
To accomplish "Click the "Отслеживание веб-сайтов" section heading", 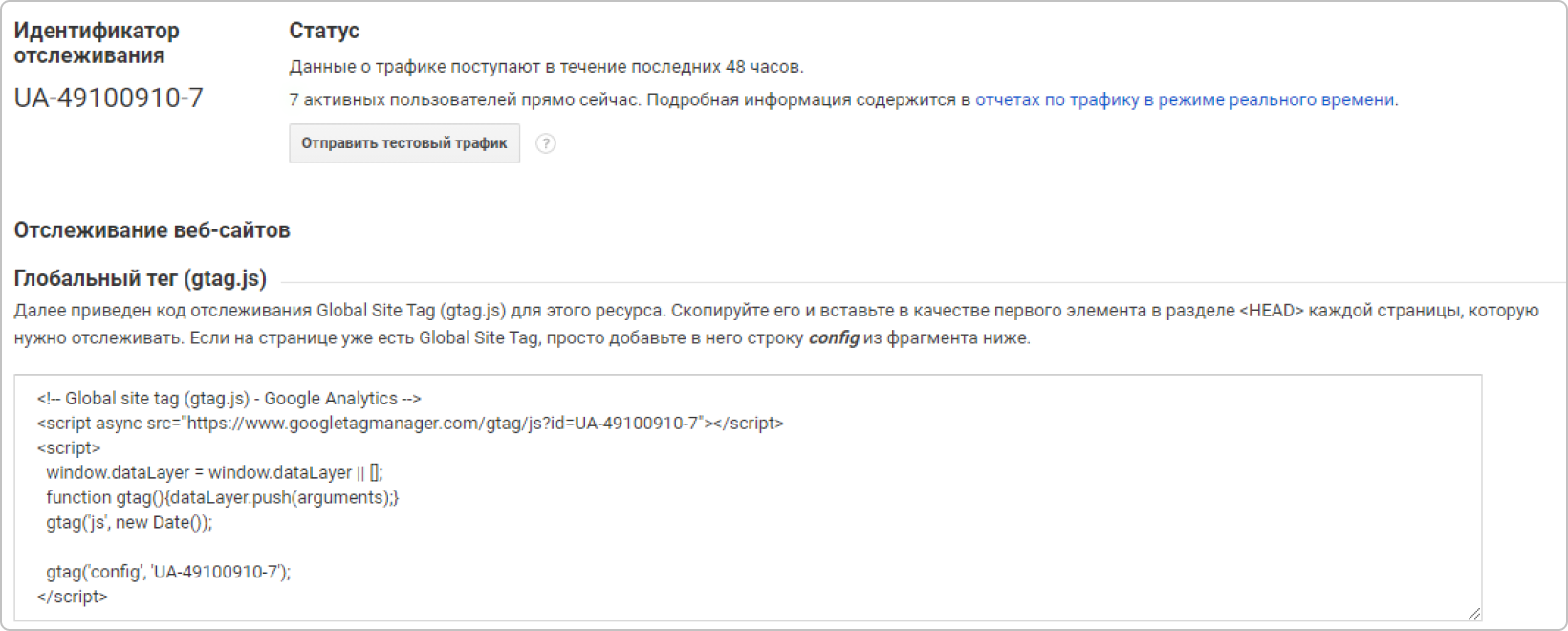I will 152,230.
